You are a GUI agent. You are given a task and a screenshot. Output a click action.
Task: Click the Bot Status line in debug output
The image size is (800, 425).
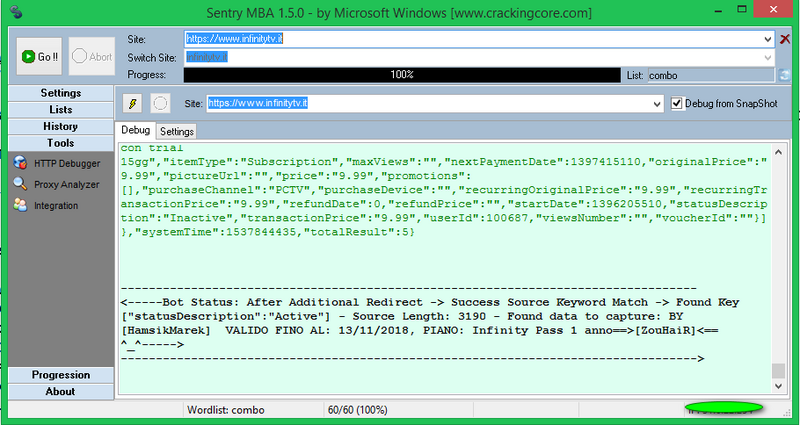click(430, 303)
